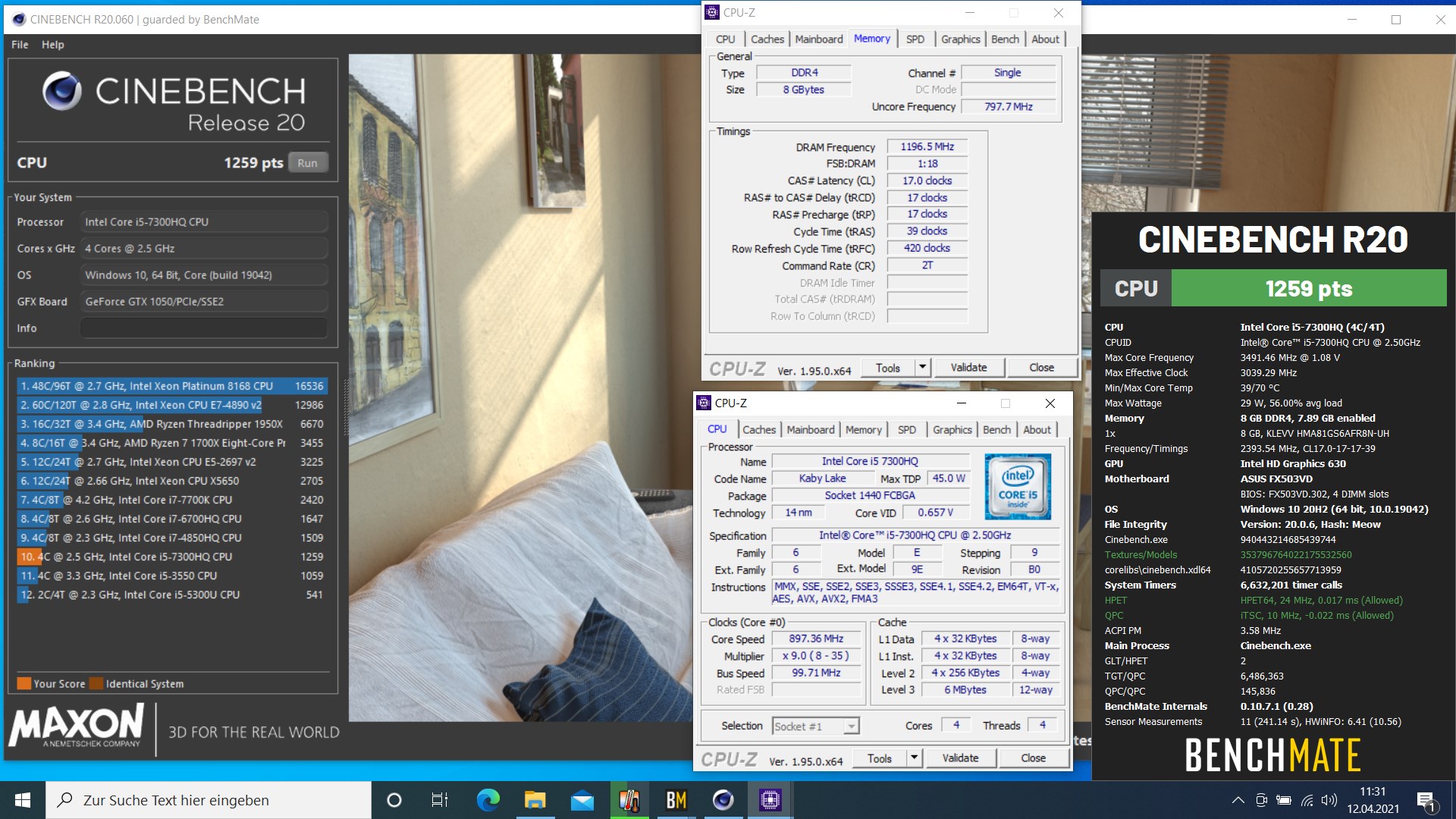Click the green 1259 pts BenchMate score bar
Viewport: 1456px width, 819px height.
coord(1309,288)
